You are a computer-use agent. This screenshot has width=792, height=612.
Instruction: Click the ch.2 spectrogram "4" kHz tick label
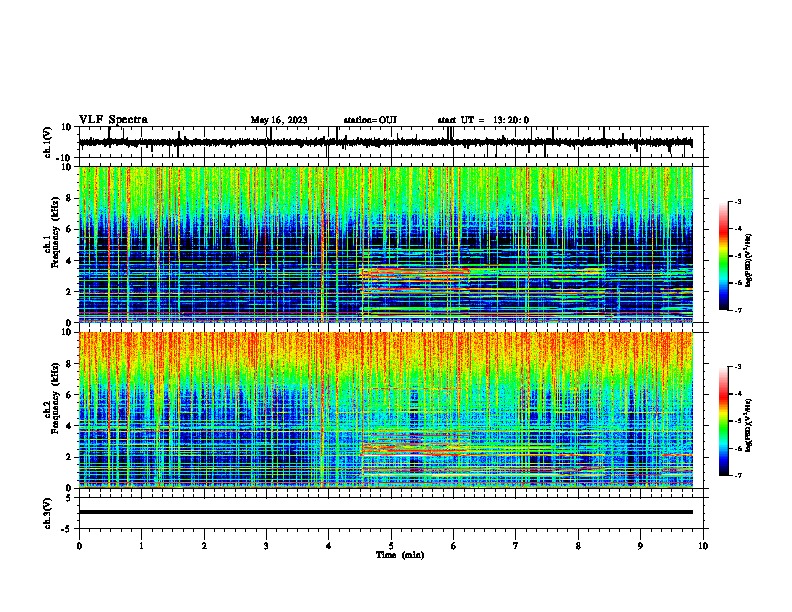[x=70, y=426]
